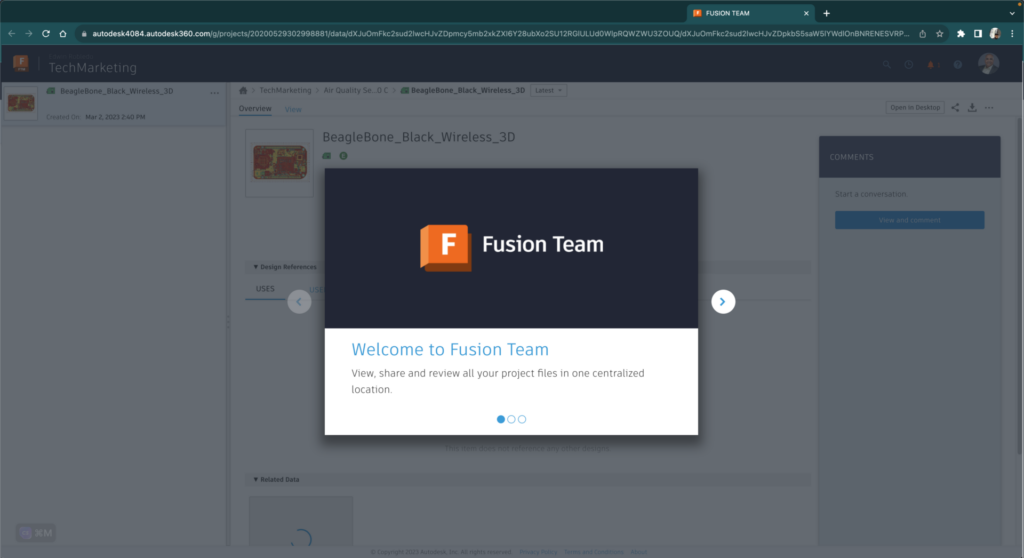
Task: Select the second carousel page dot
Action: pos(511,419)
